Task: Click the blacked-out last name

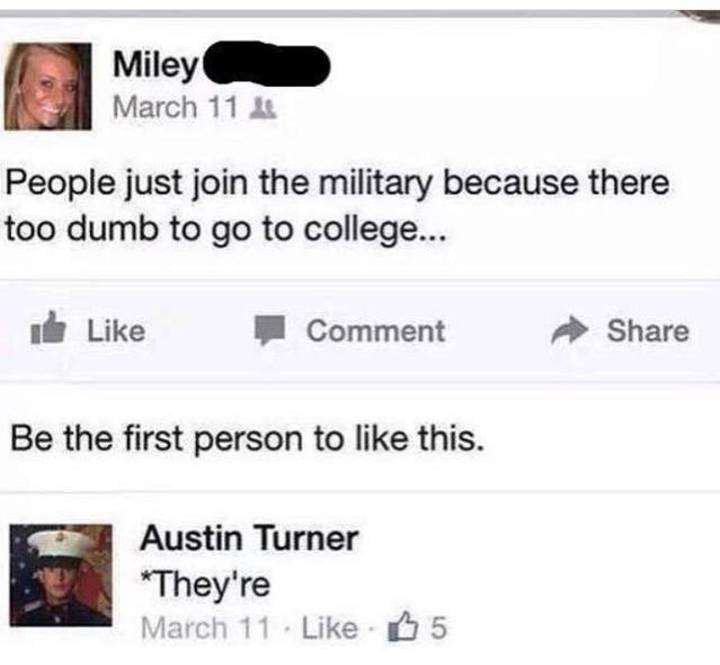Action: (266, 63)
